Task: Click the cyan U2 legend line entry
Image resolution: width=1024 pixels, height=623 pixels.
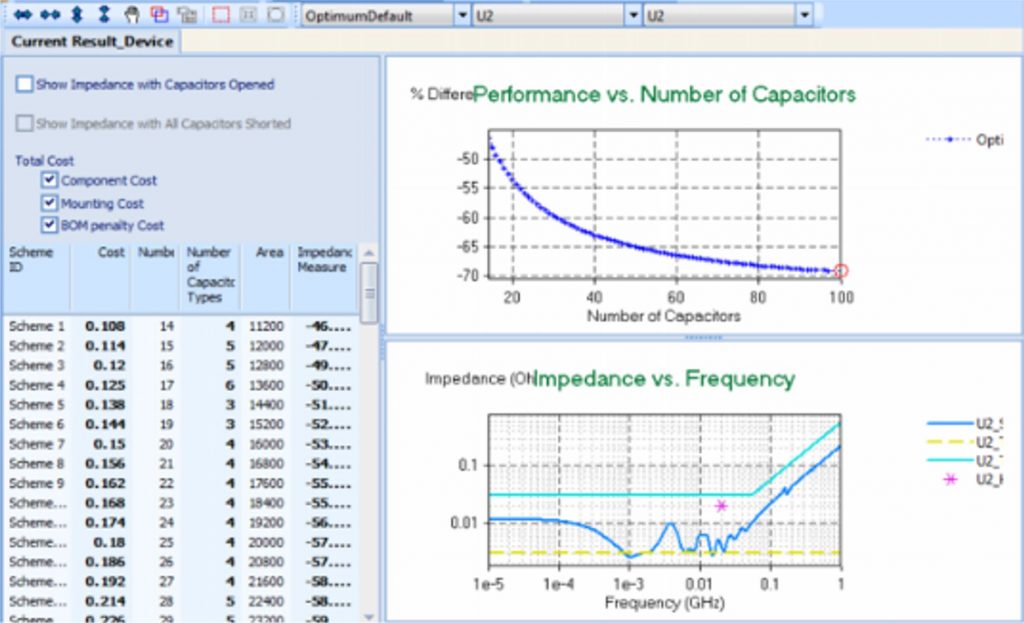Action: [965, 460]
